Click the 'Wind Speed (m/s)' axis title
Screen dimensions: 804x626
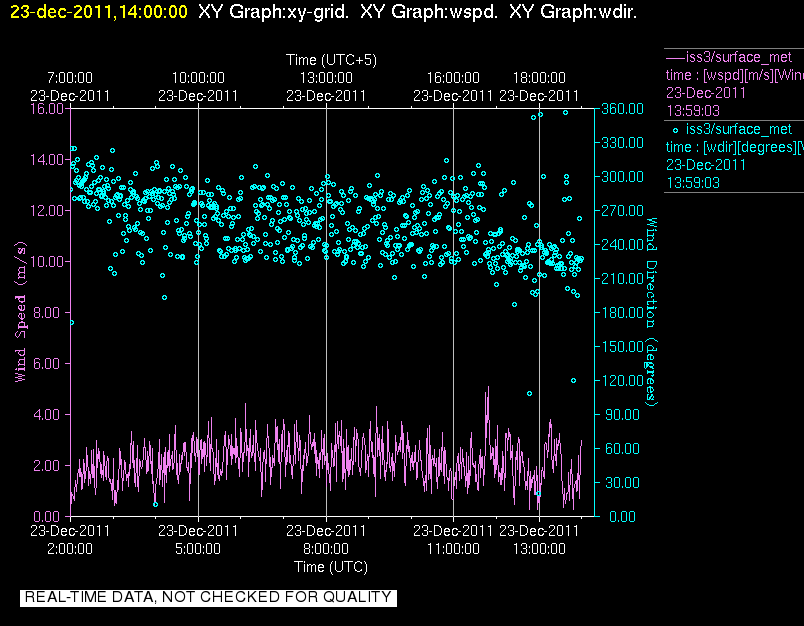coord(20,312)
